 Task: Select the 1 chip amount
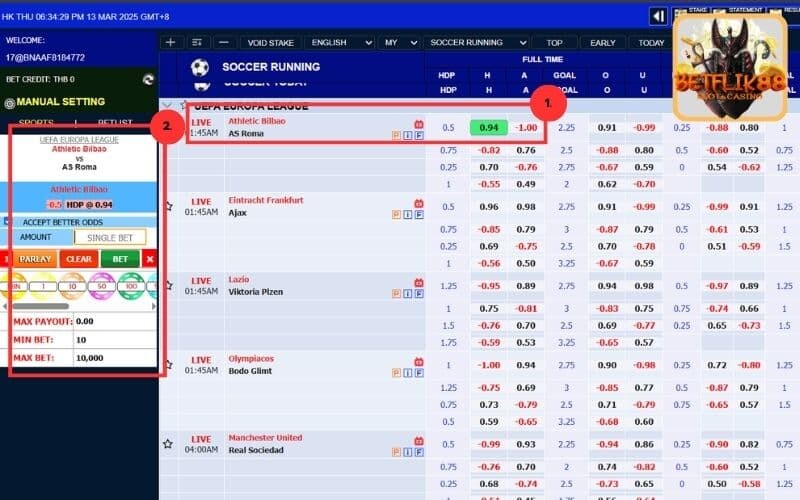[x=43, y=286]
